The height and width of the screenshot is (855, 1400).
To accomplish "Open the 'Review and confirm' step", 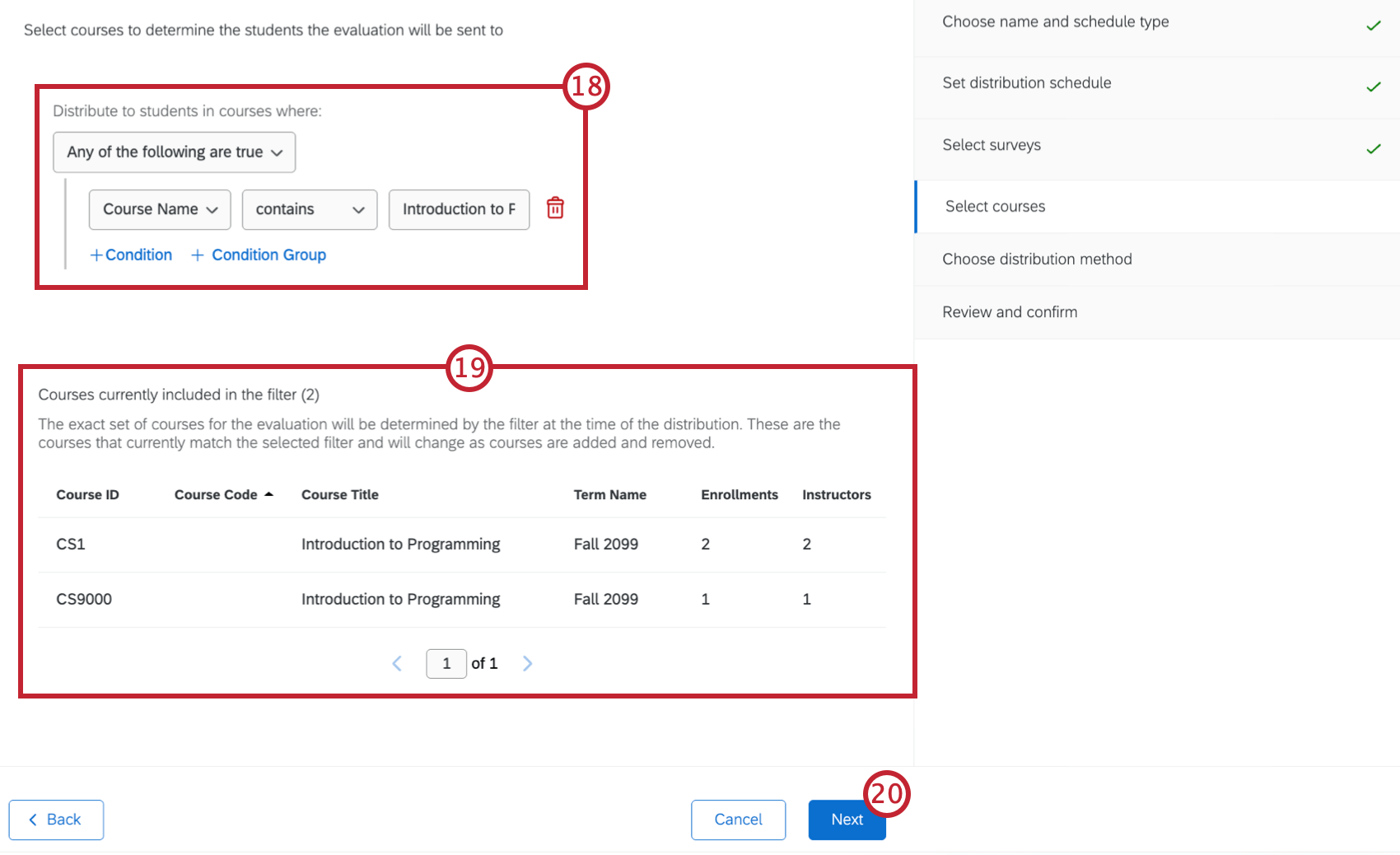I will [1010, 311].
